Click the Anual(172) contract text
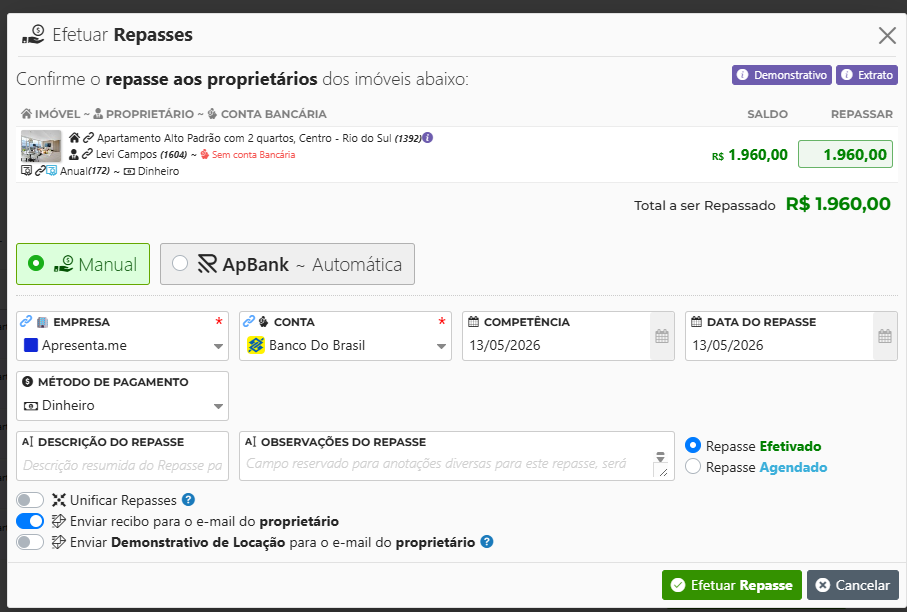The image size is (907, 612). point(84,171)
